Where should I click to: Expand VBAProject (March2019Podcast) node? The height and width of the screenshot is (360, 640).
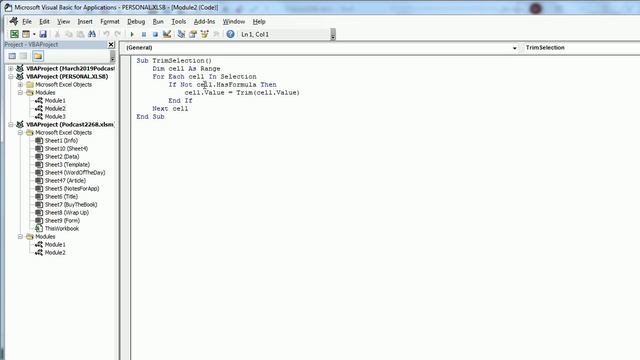tap(11, 69)
